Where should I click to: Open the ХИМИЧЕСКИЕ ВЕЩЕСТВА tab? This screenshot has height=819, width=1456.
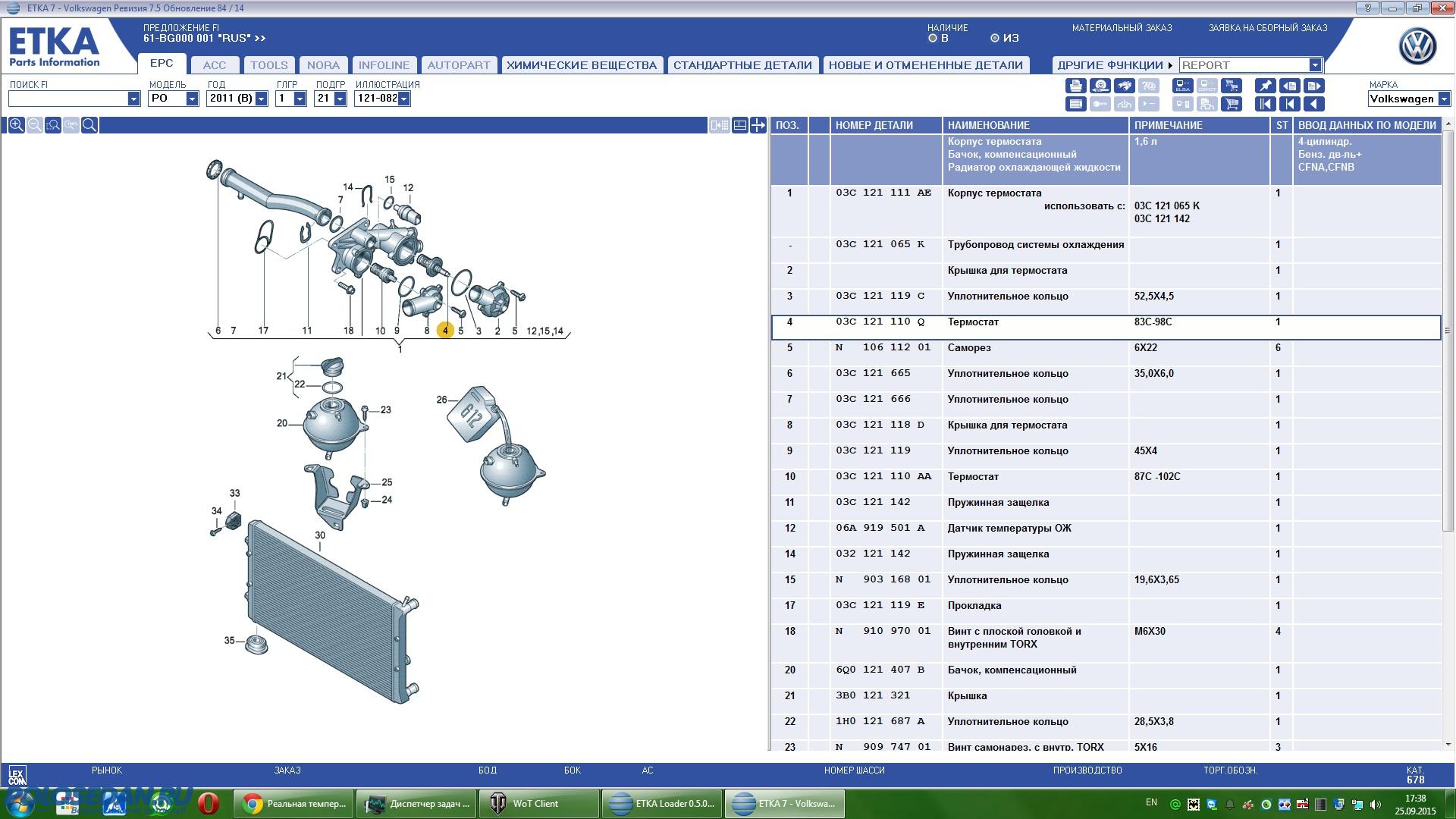tap(581, 65)
